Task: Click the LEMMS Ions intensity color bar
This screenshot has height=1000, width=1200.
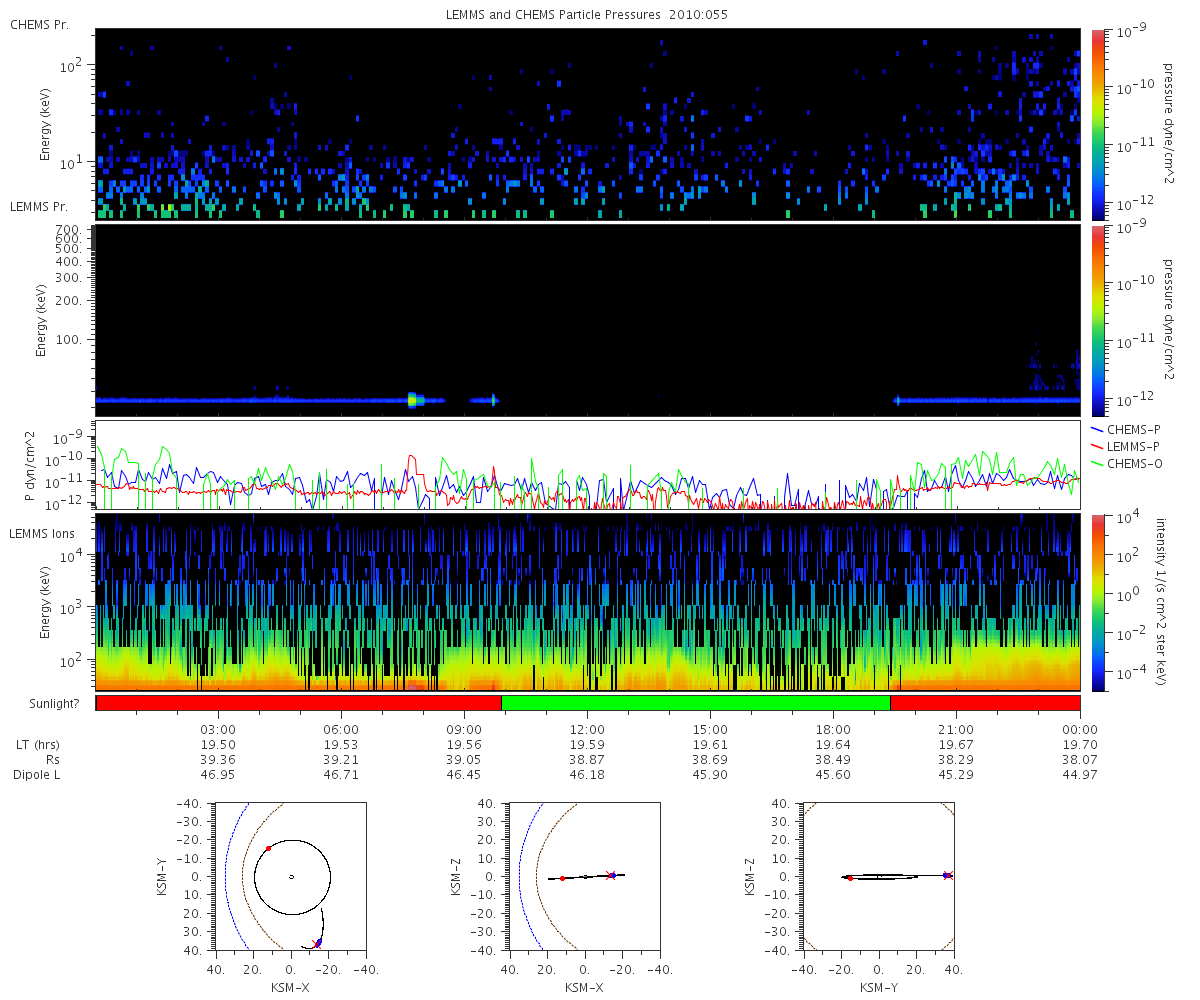Action: [1098, 601]
